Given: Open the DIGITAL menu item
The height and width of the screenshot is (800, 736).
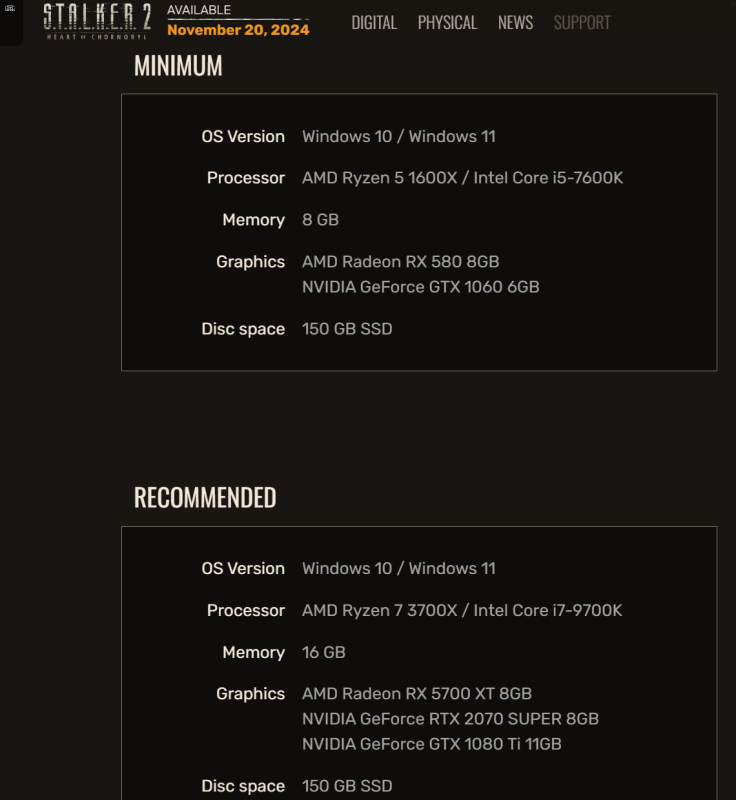Looking at the screenshot, I should pos(374,22).
